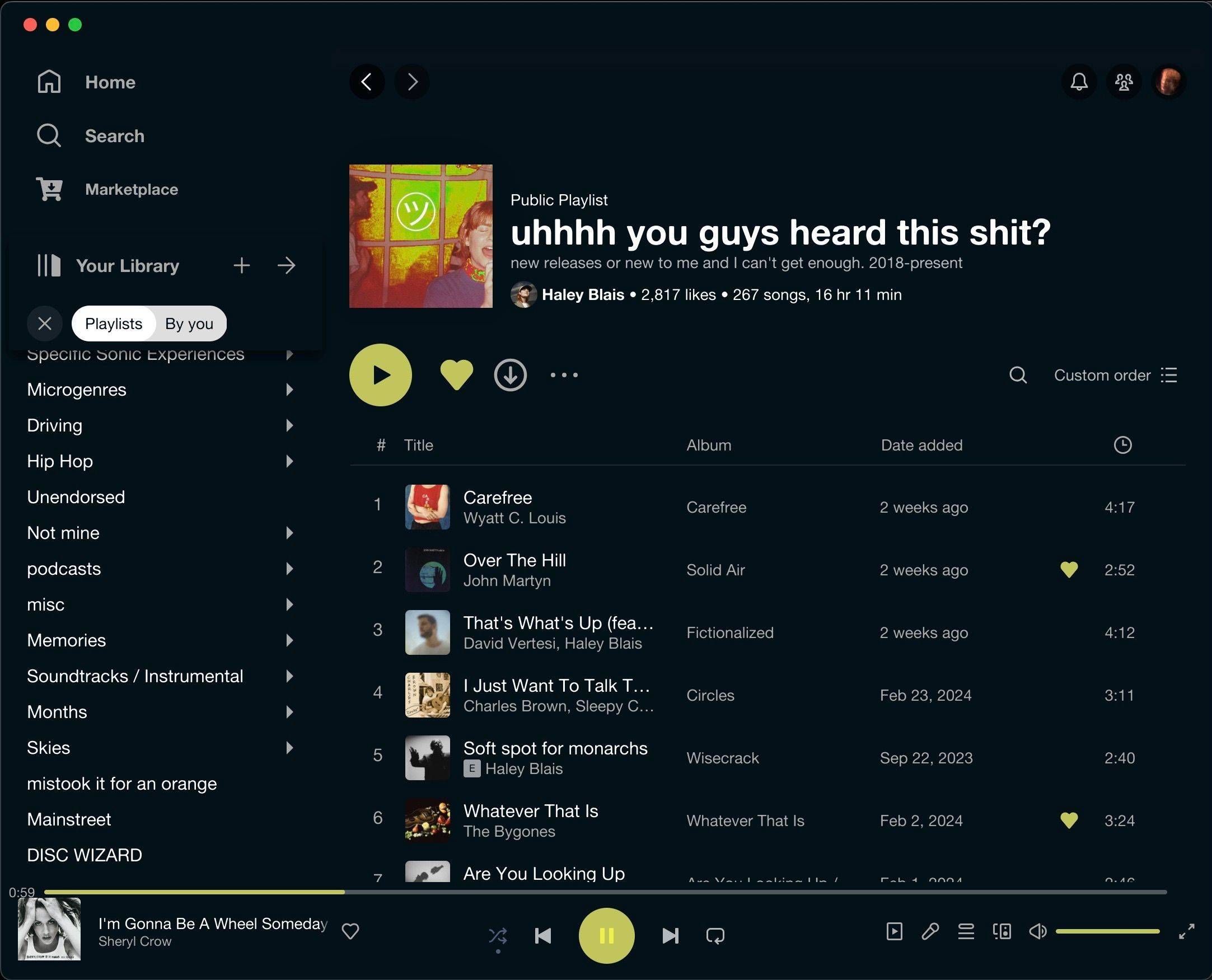Open lyrics with the microphone icon
This screenshot has width=1212, height=980.
click(930, 931)
